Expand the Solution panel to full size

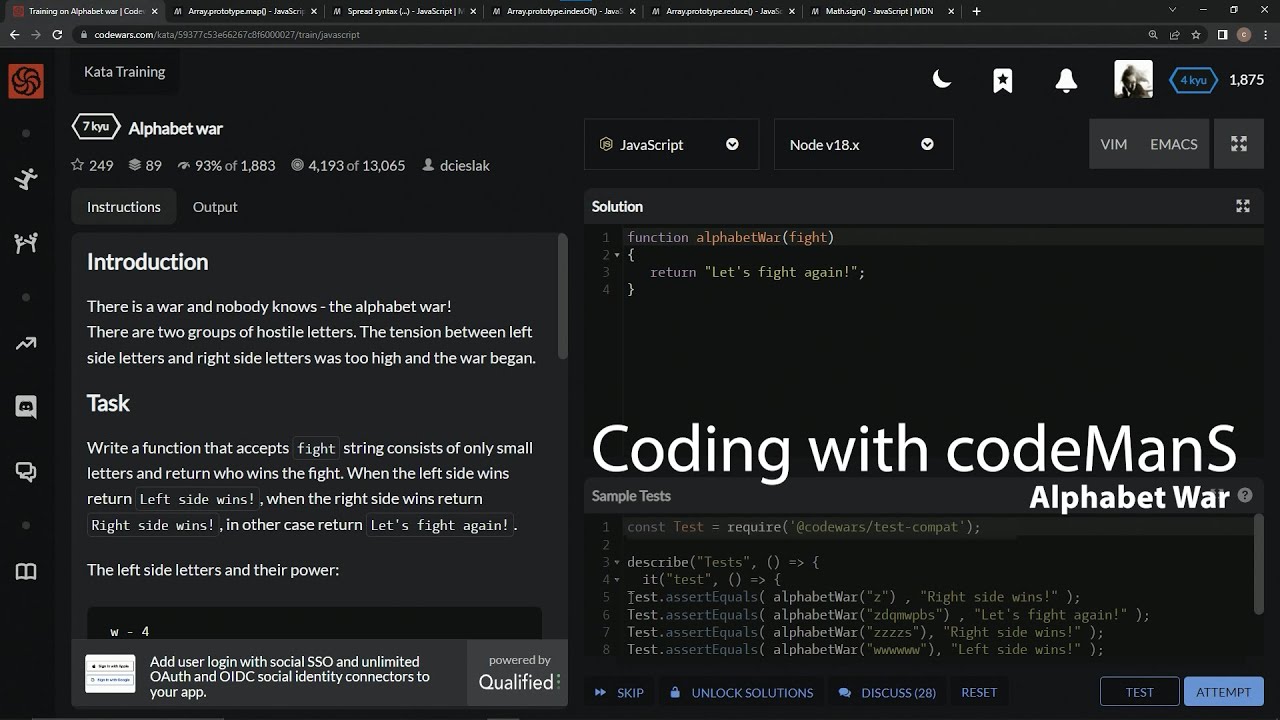pos(1243,206)
